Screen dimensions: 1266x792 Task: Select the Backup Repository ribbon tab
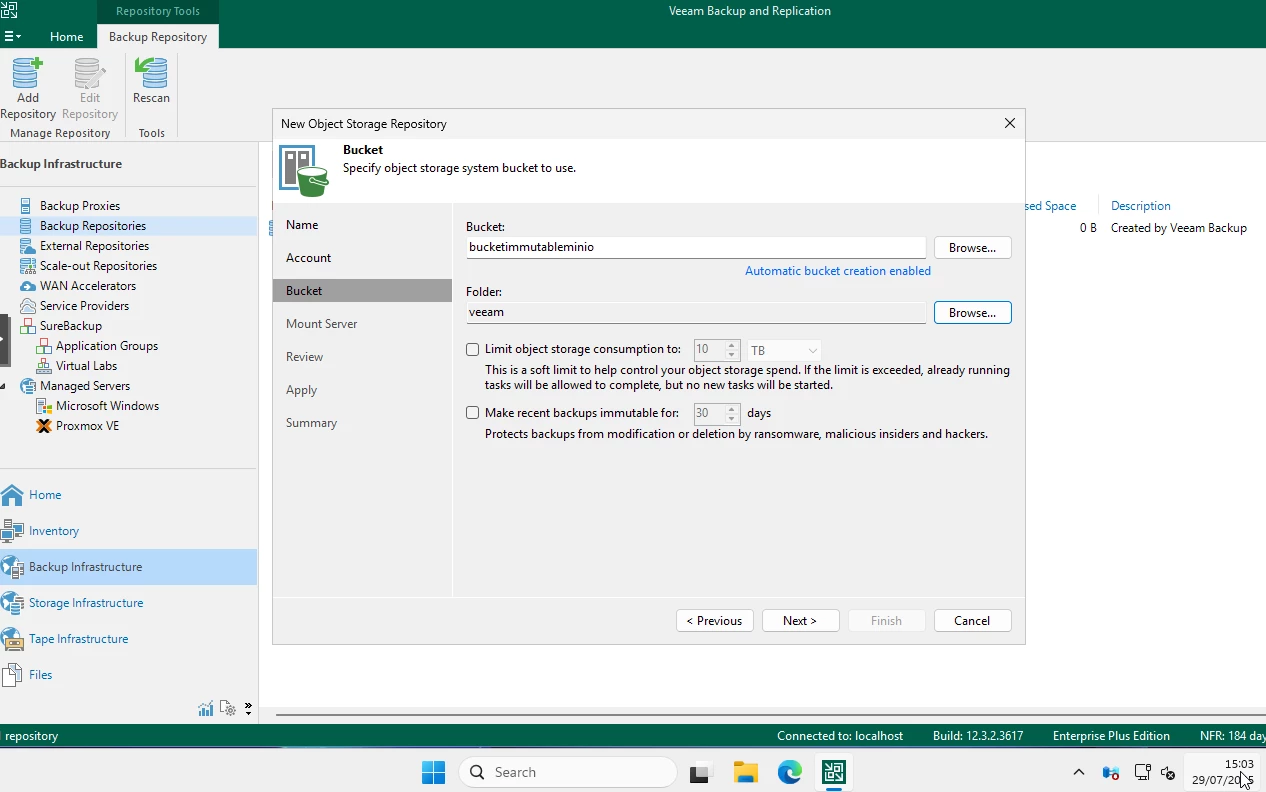(x=158, y=36)
